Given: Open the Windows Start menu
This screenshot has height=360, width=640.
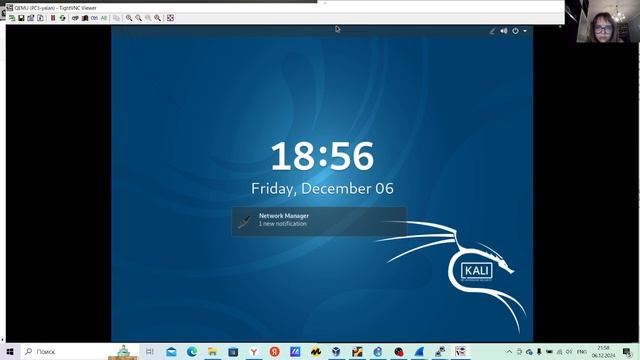Looking at the screenshot, I should [x=10, y=351].
